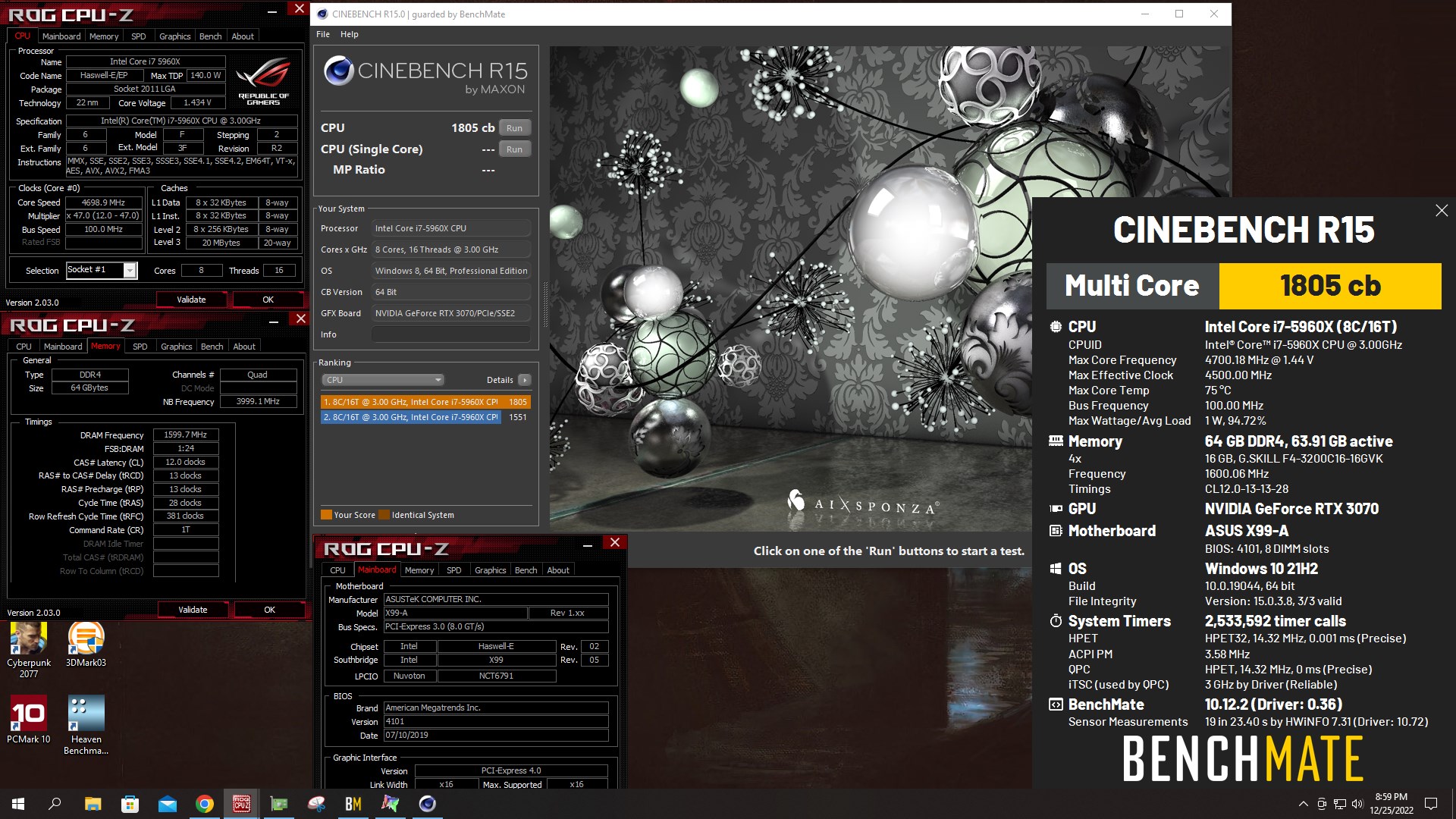Close the BenchMate result overlay
This screenshot has width=1456, height=819.
[x=1442, y=210]
